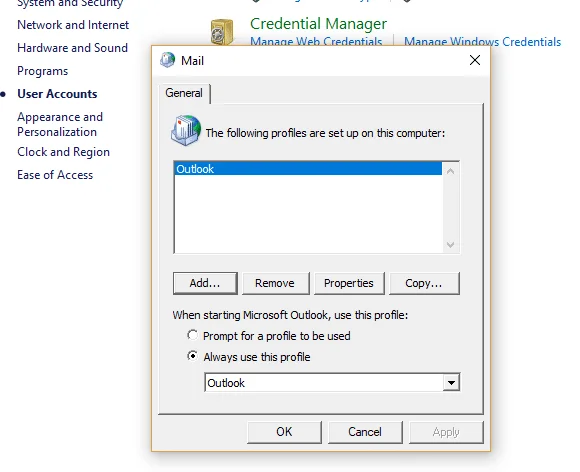Click Cancel in the Mail dialog
This screenshot has height=472, width=580.
click(365, 432)
